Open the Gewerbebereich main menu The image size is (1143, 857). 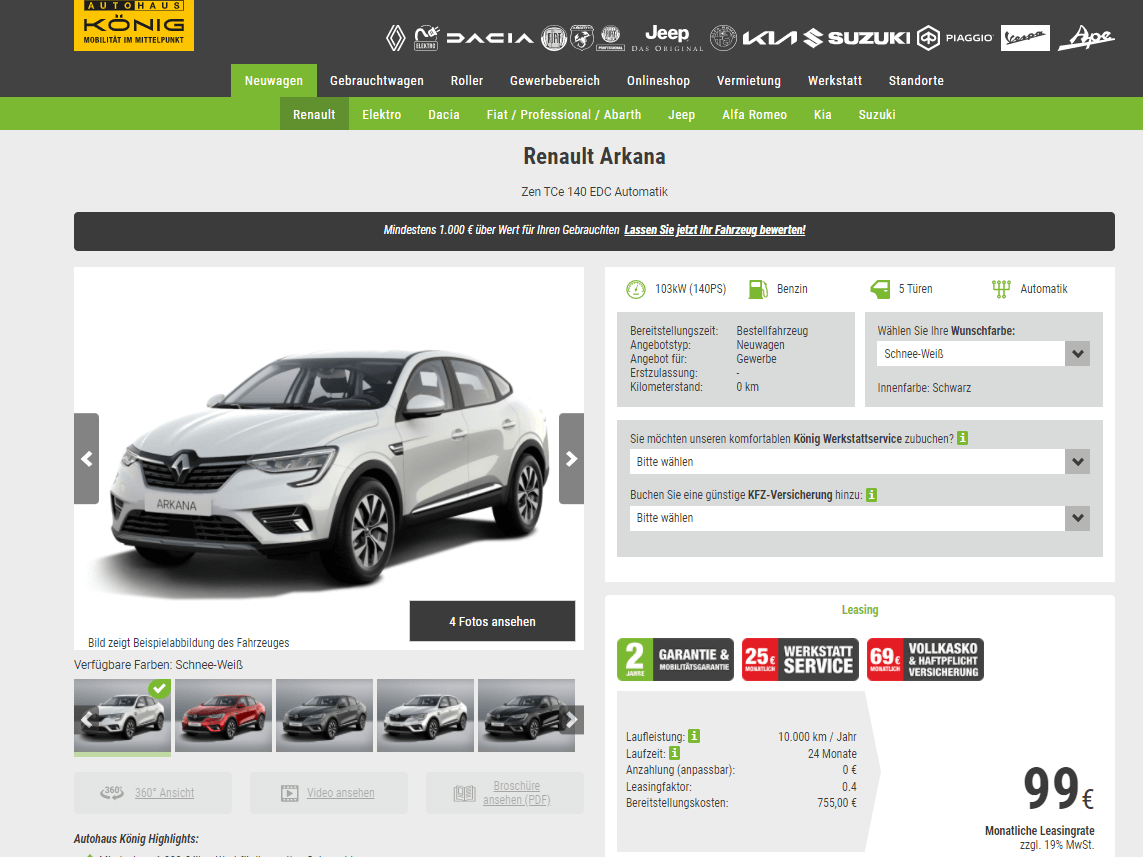click(x=555, y=81)
